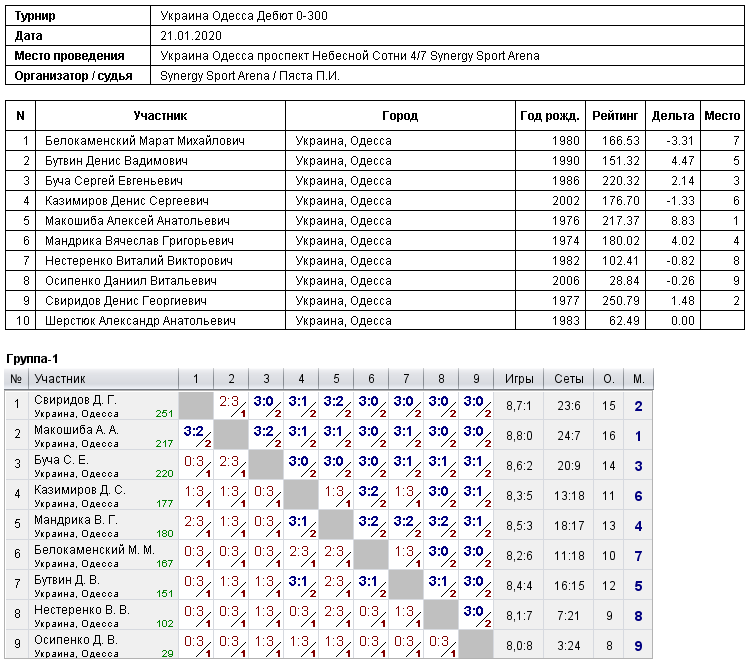Click games value 8,4:4 in Бутвин row
Image resolution: width=750 pixels, height=664 pixels.
click(519, 586)
